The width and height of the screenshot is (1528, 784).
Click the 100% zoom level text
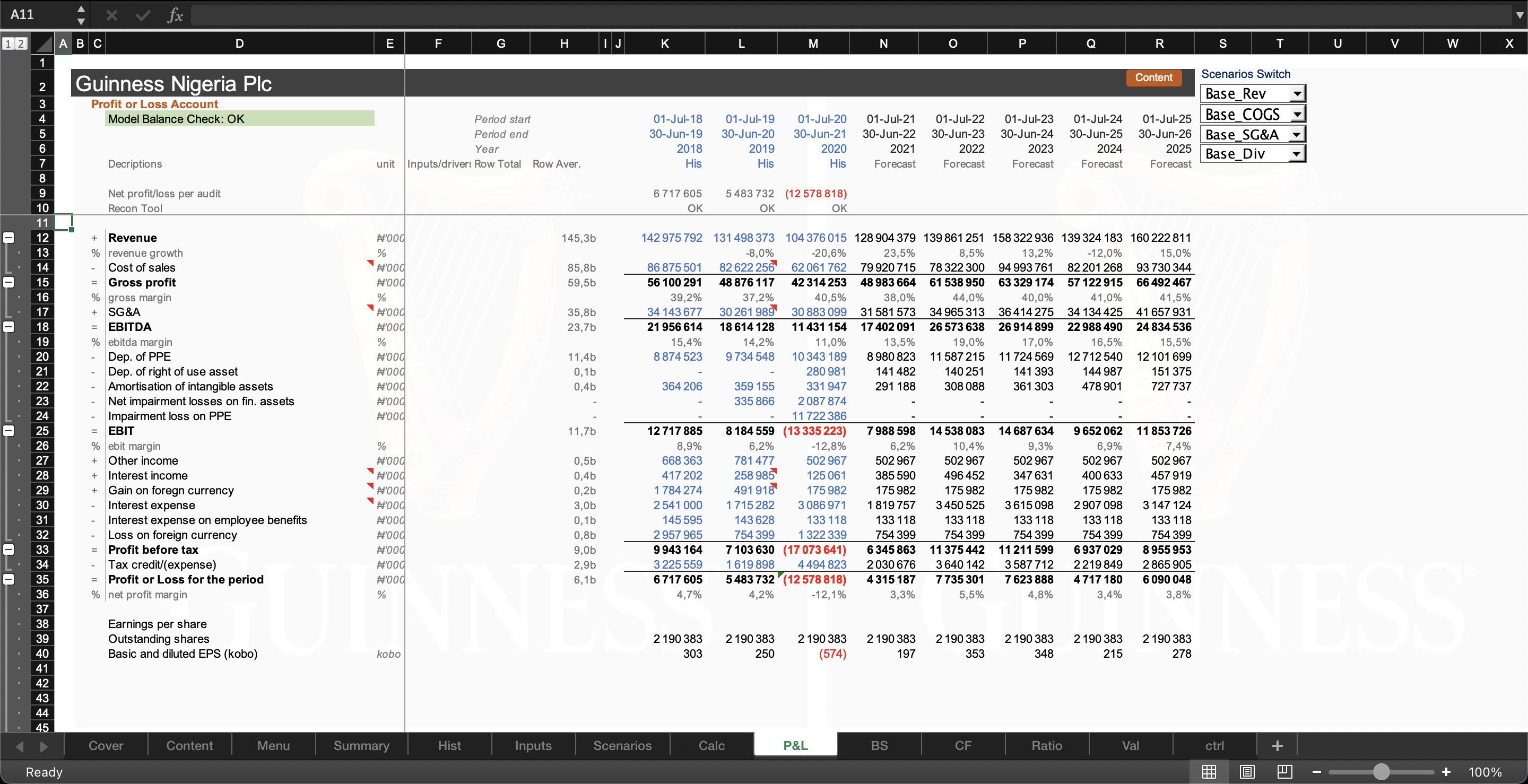coord(1484,772)
